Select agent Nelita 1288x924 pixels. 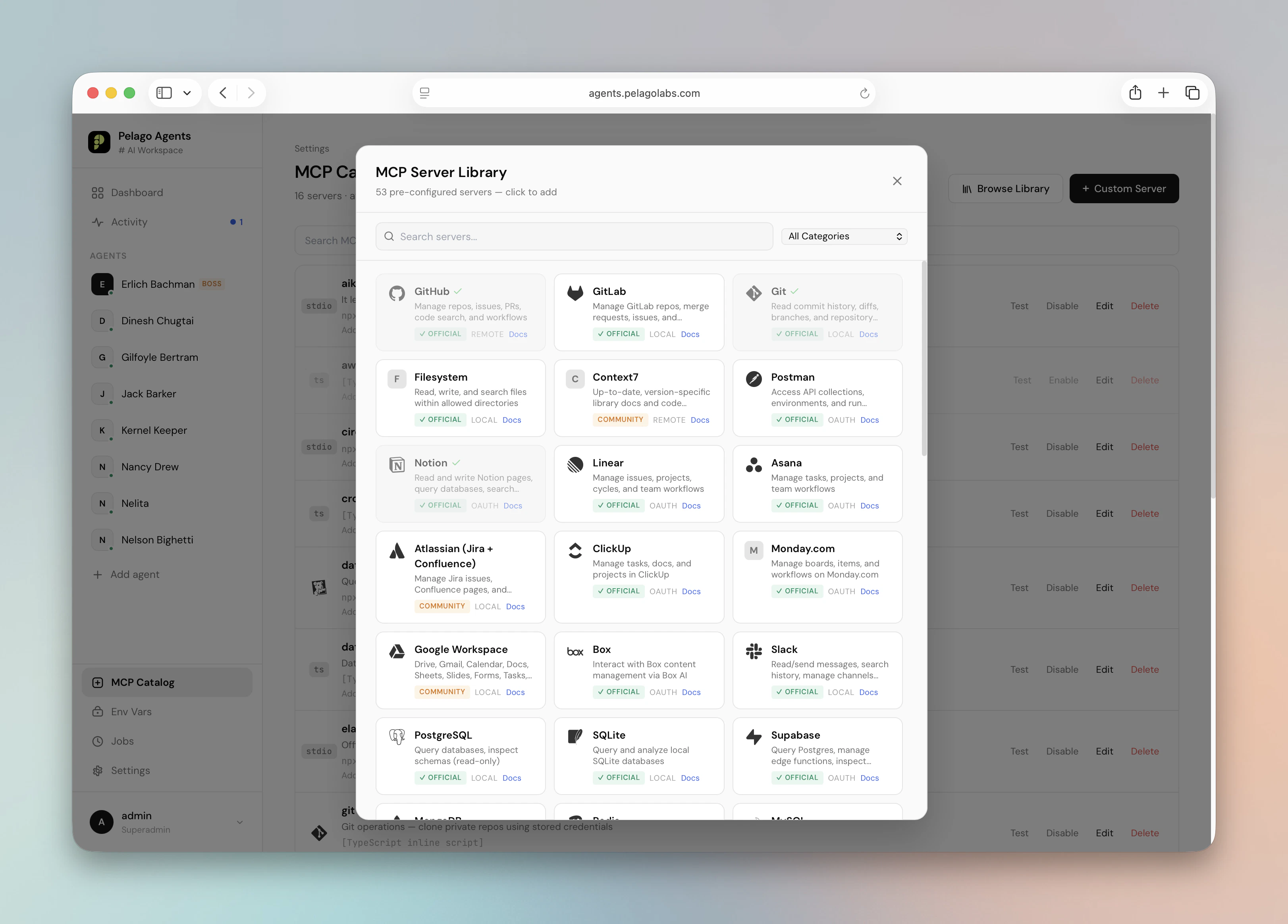168,503
